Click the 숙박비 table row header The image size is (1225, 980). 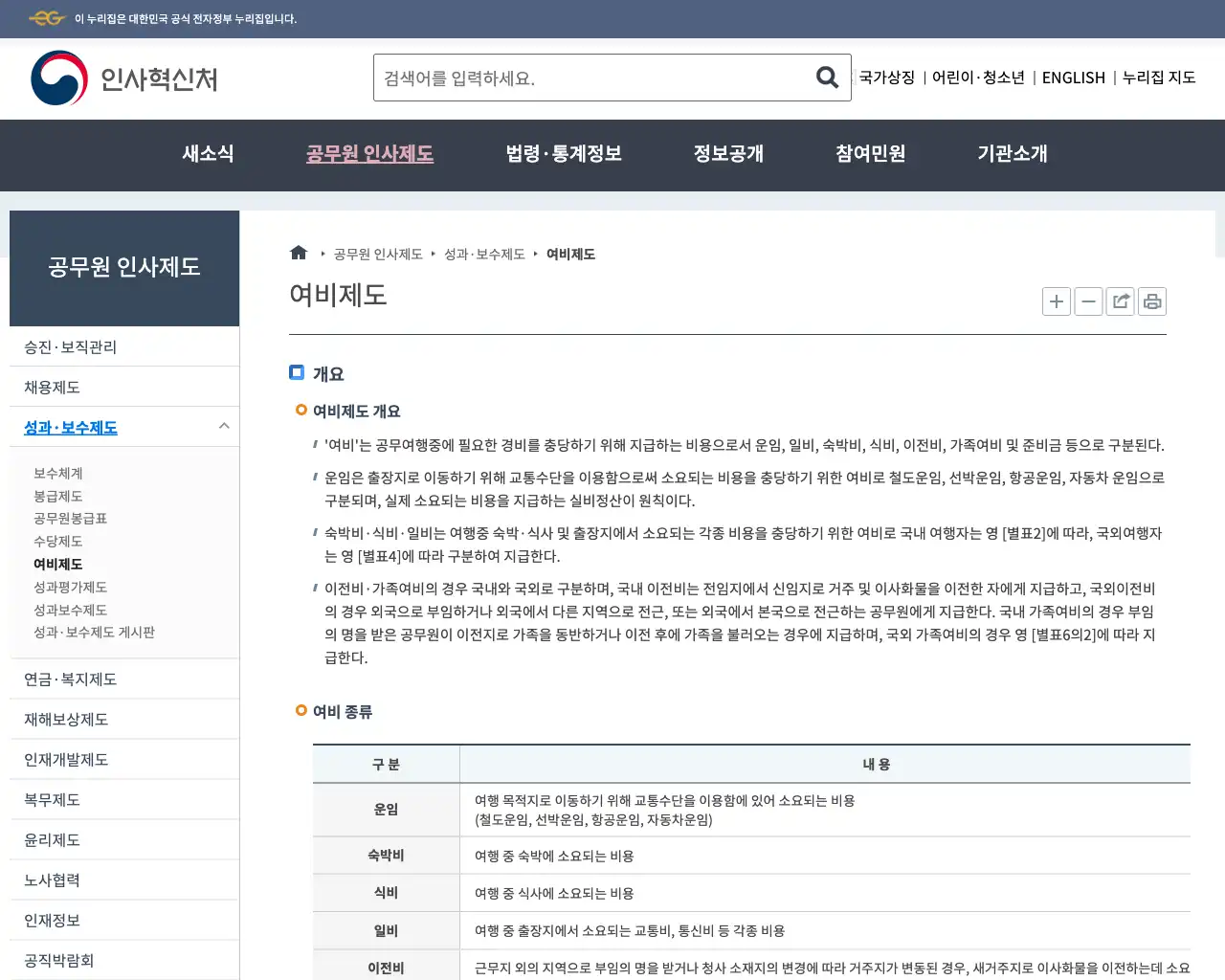pyautogui.click(x=386, y=856)
